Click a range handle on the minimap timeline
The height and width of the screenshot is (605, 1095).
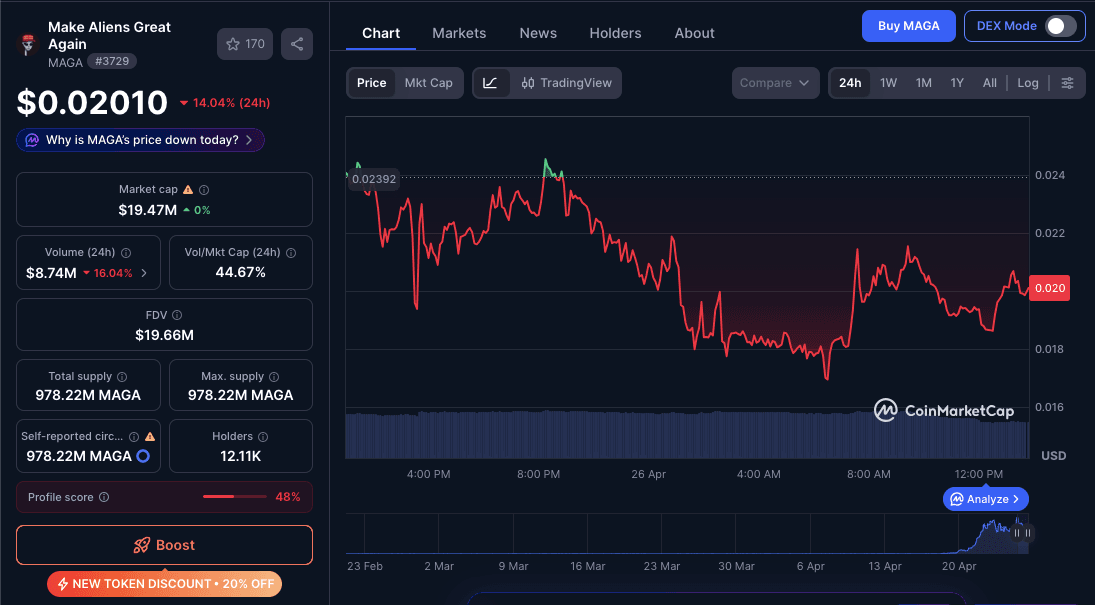1017,533
